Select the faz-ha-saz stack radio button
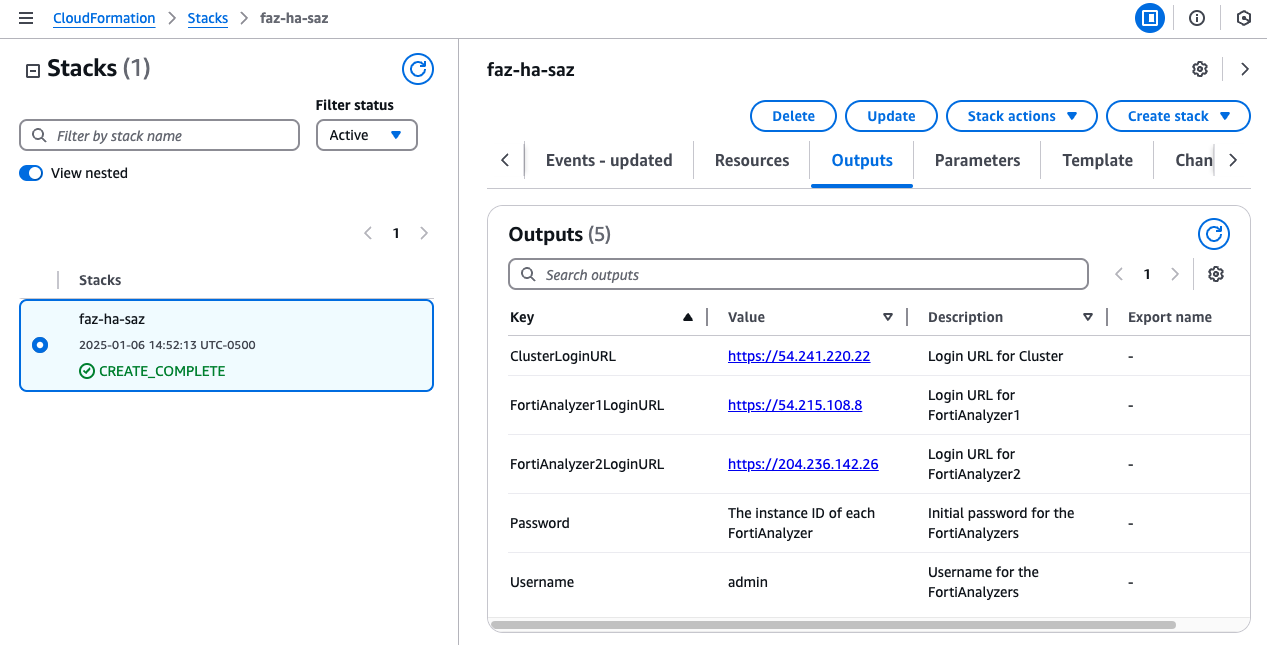This screenshot has width=1267, height=645. (40, 345)
